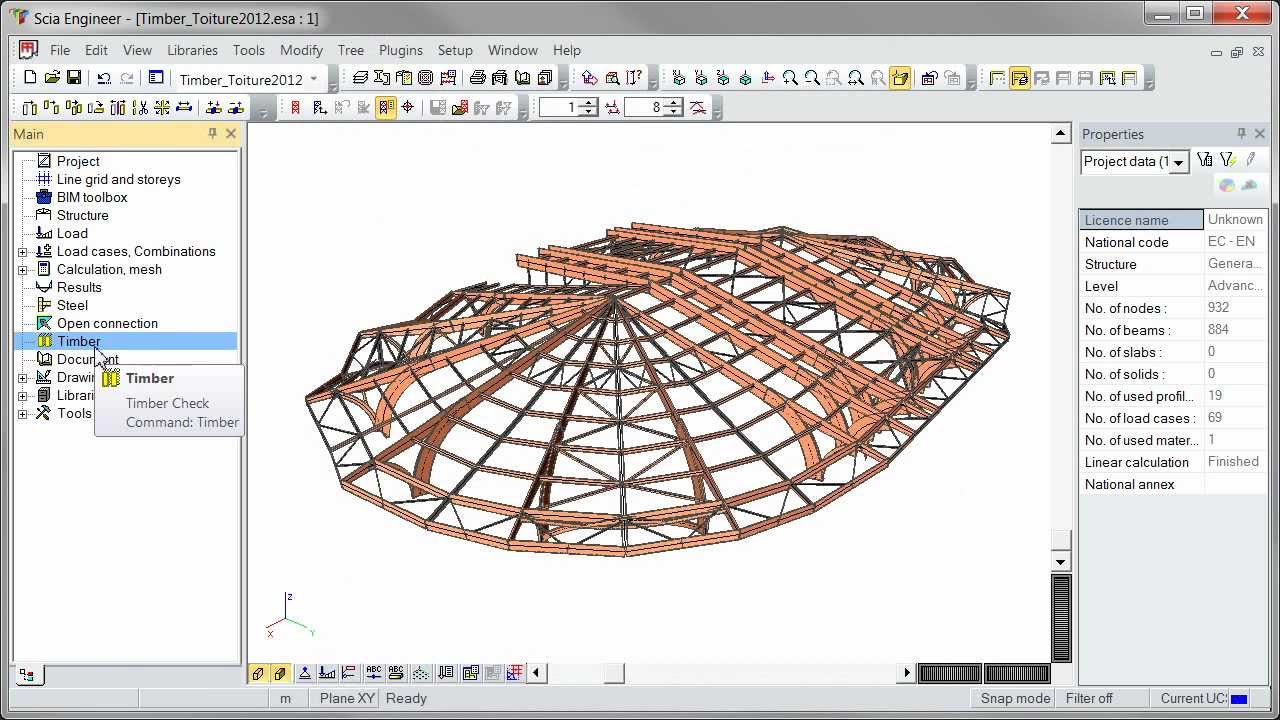1280x720 pixels.
Task: Increase the spinner value showing 8
Action: (x=674, y=103)
